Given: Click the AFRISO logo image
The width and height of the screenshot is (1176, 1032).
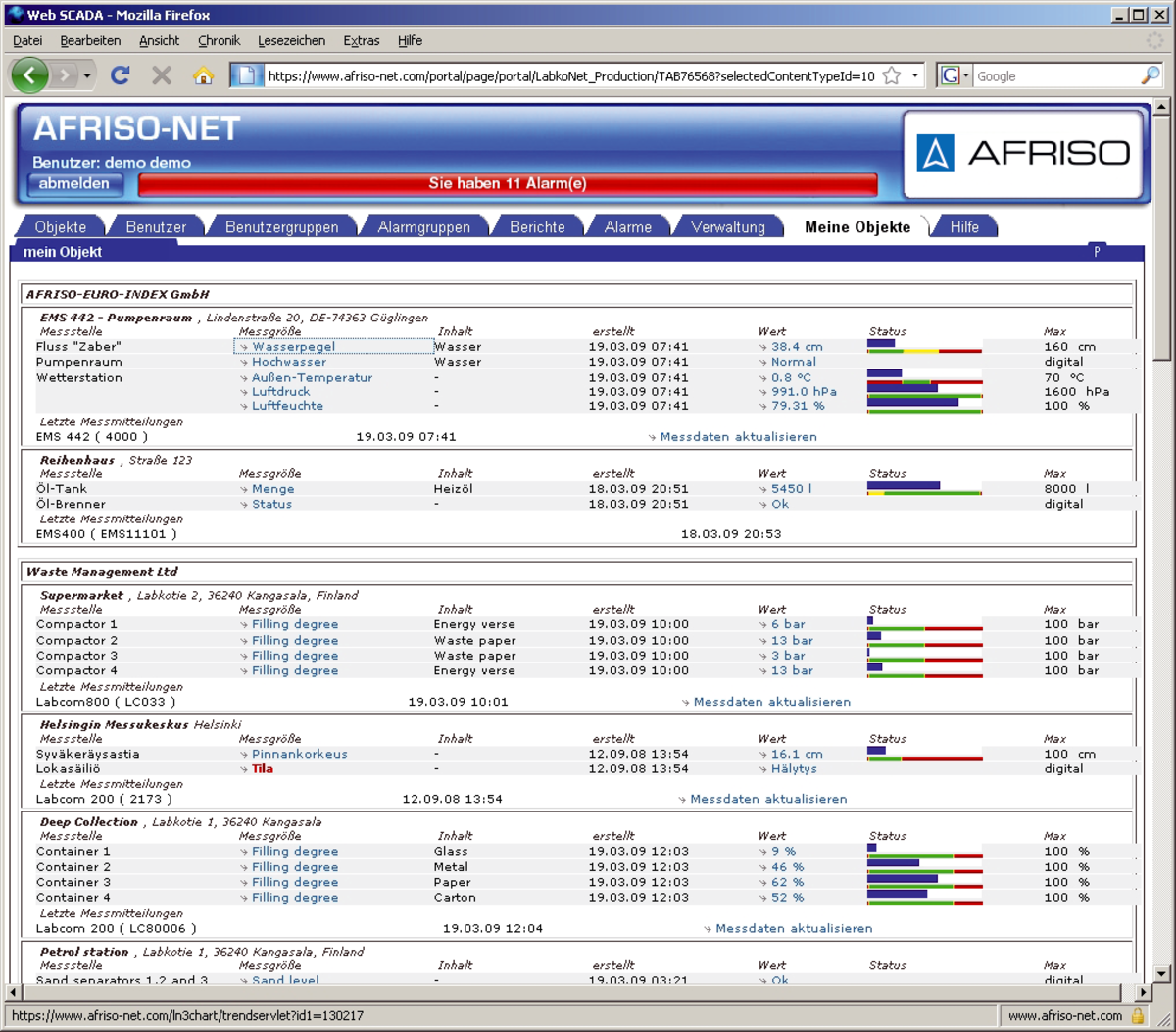Looking at the screenshot, I should tap(1023, 154).
